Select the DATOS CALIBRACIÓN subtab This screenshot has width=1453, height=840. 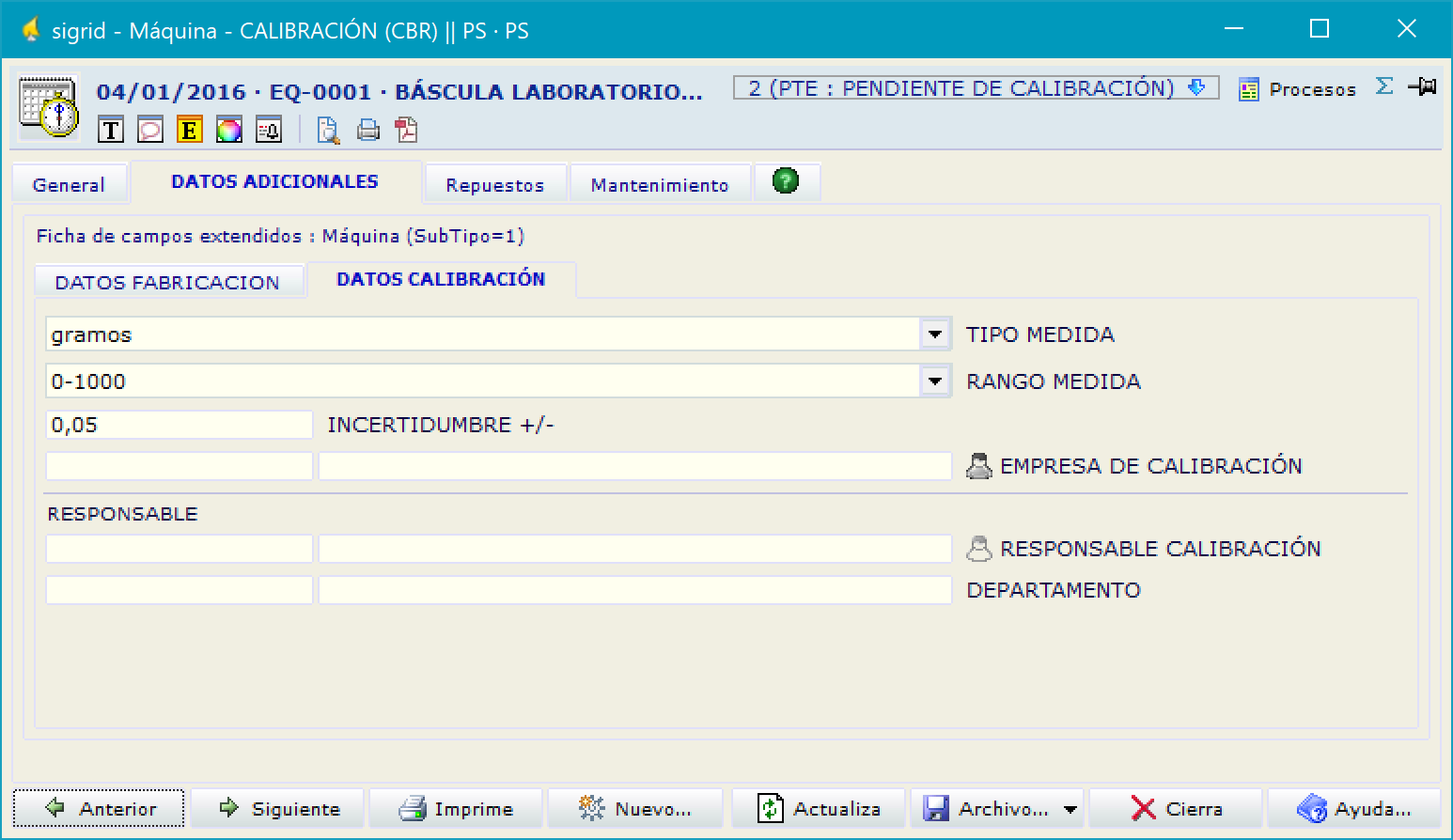click(441, 278)
